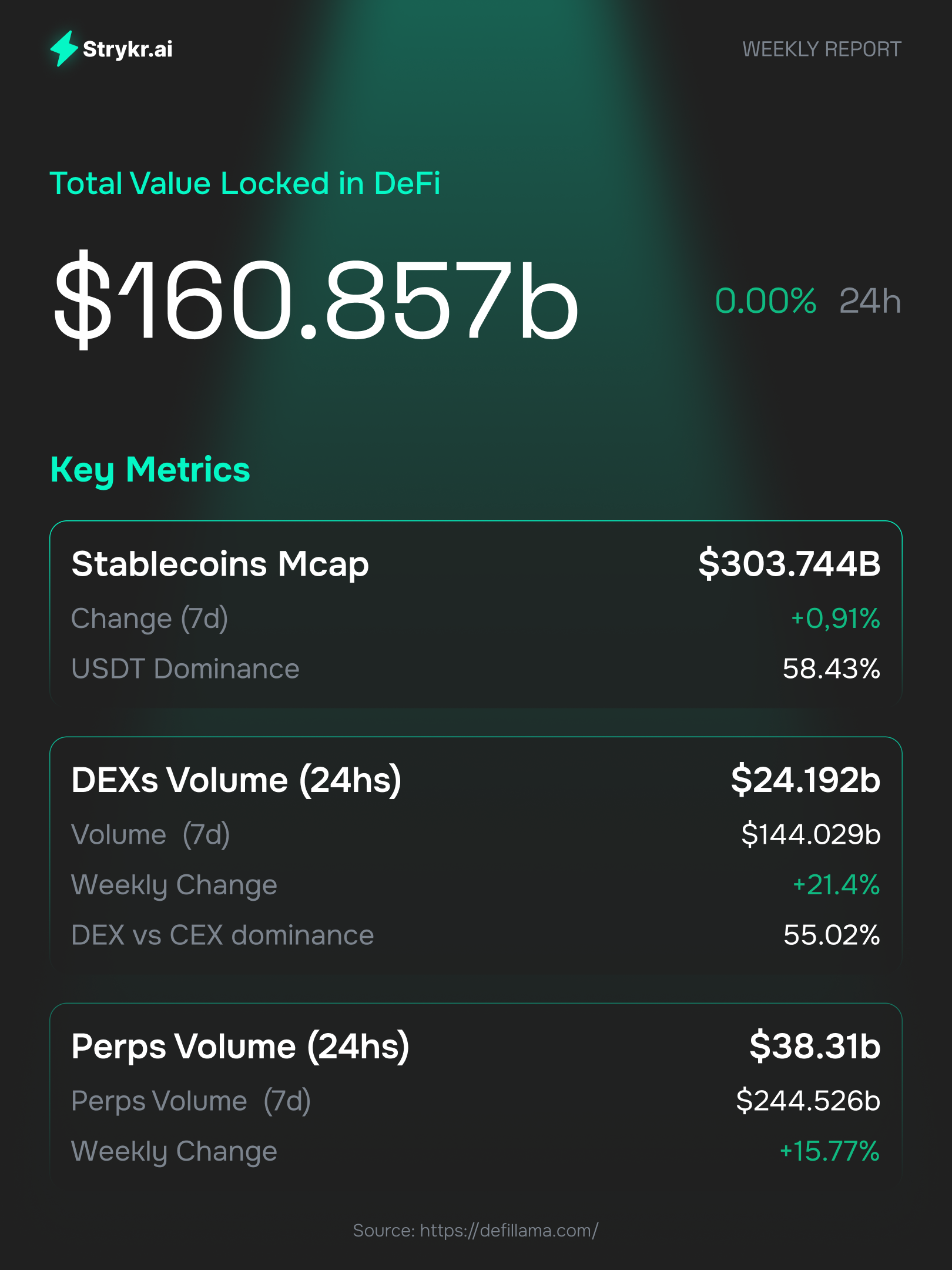The width and height of the screenshot is (952, 1270).
Task: Click the Strykr lightning bolt logo icon
Action: click(x=63, y=48)
